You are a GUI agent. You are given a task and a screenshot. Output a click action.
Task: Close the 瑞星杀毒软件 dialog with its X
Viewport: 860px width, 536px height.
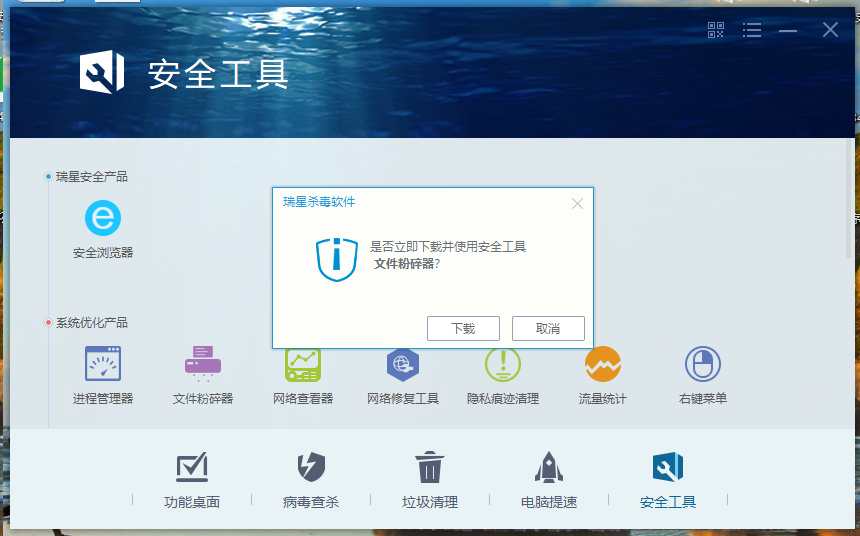pyautogui.click(x=577, y=204)
